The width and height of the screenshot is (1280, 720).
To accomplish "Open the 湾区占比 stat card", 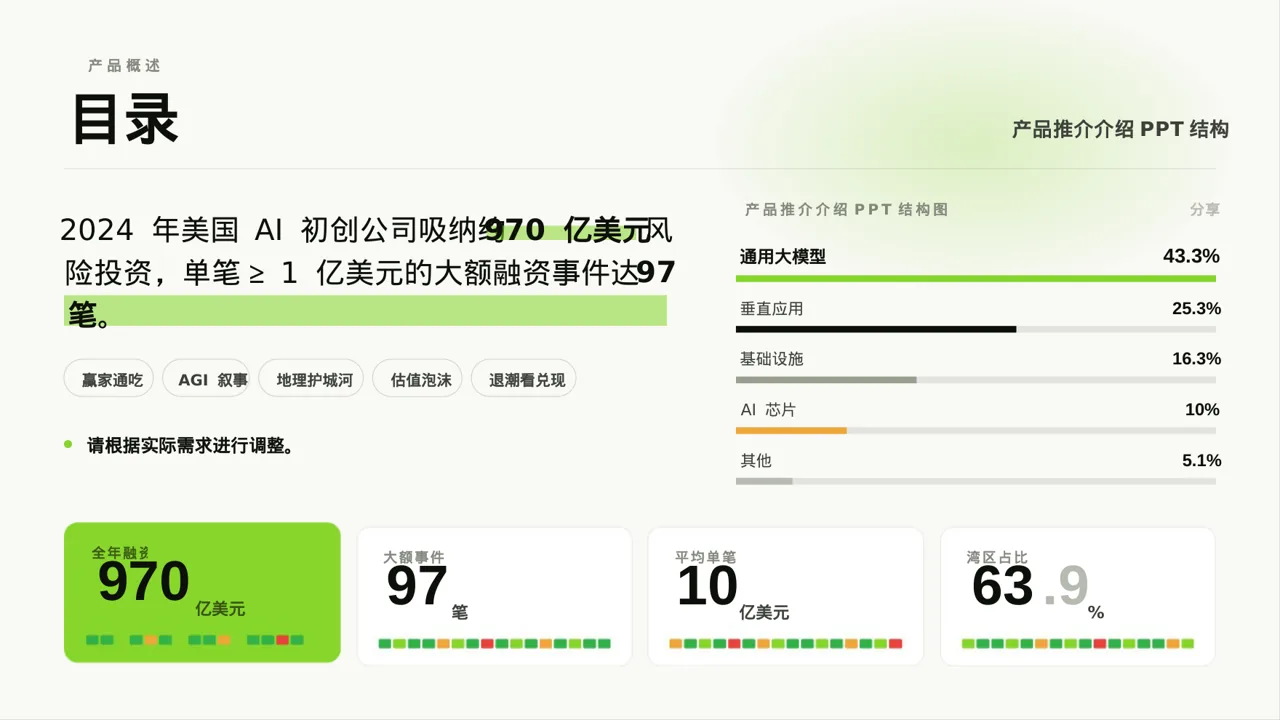I will pos(1078,596).
